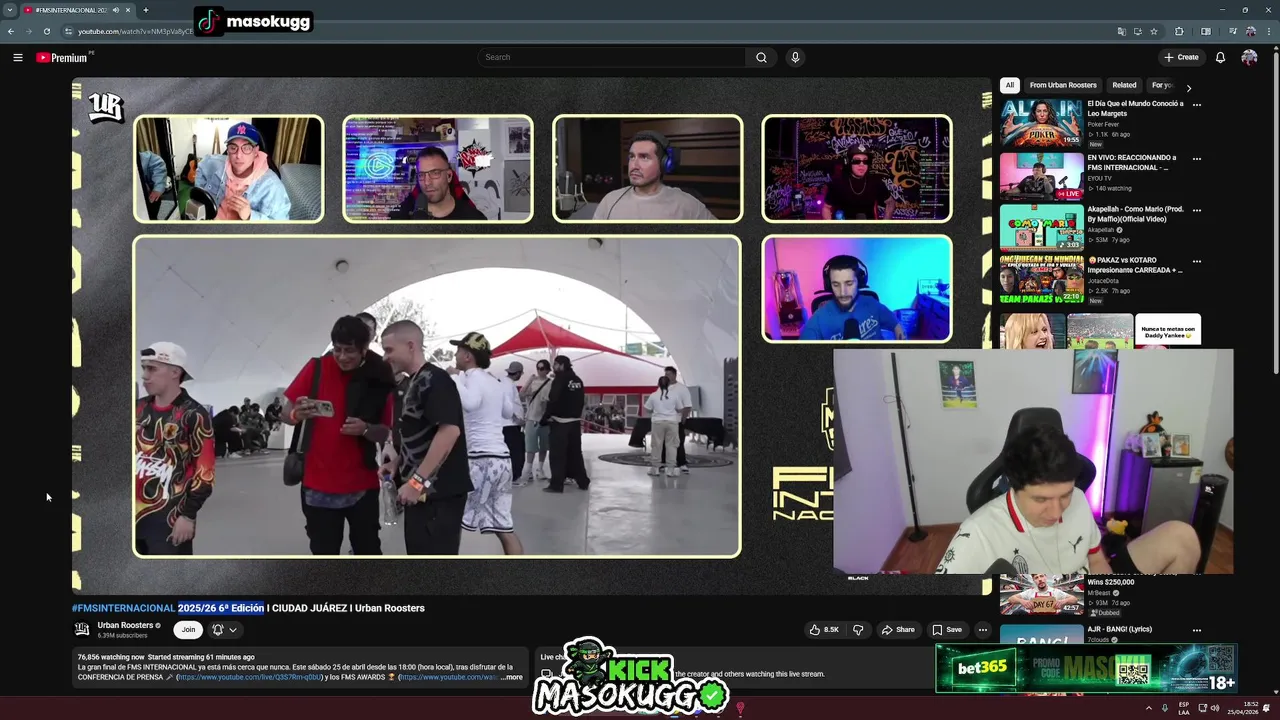1280x720 pixels.
Task: Open the Chrome side panel icon
Action: tap(1205, 31)
